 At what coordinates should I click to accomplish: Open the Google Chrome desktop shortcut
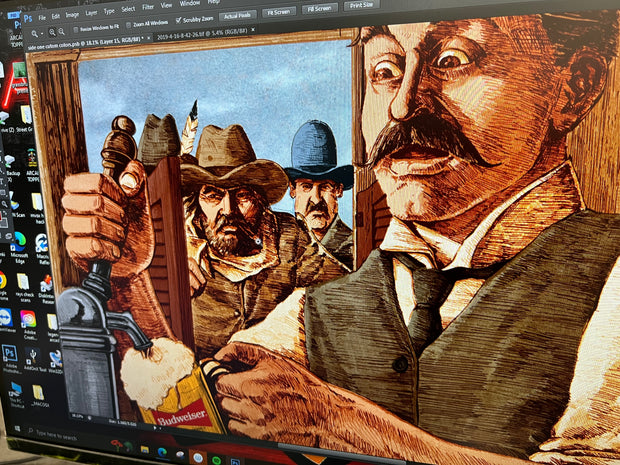click(x=2, y=285)
